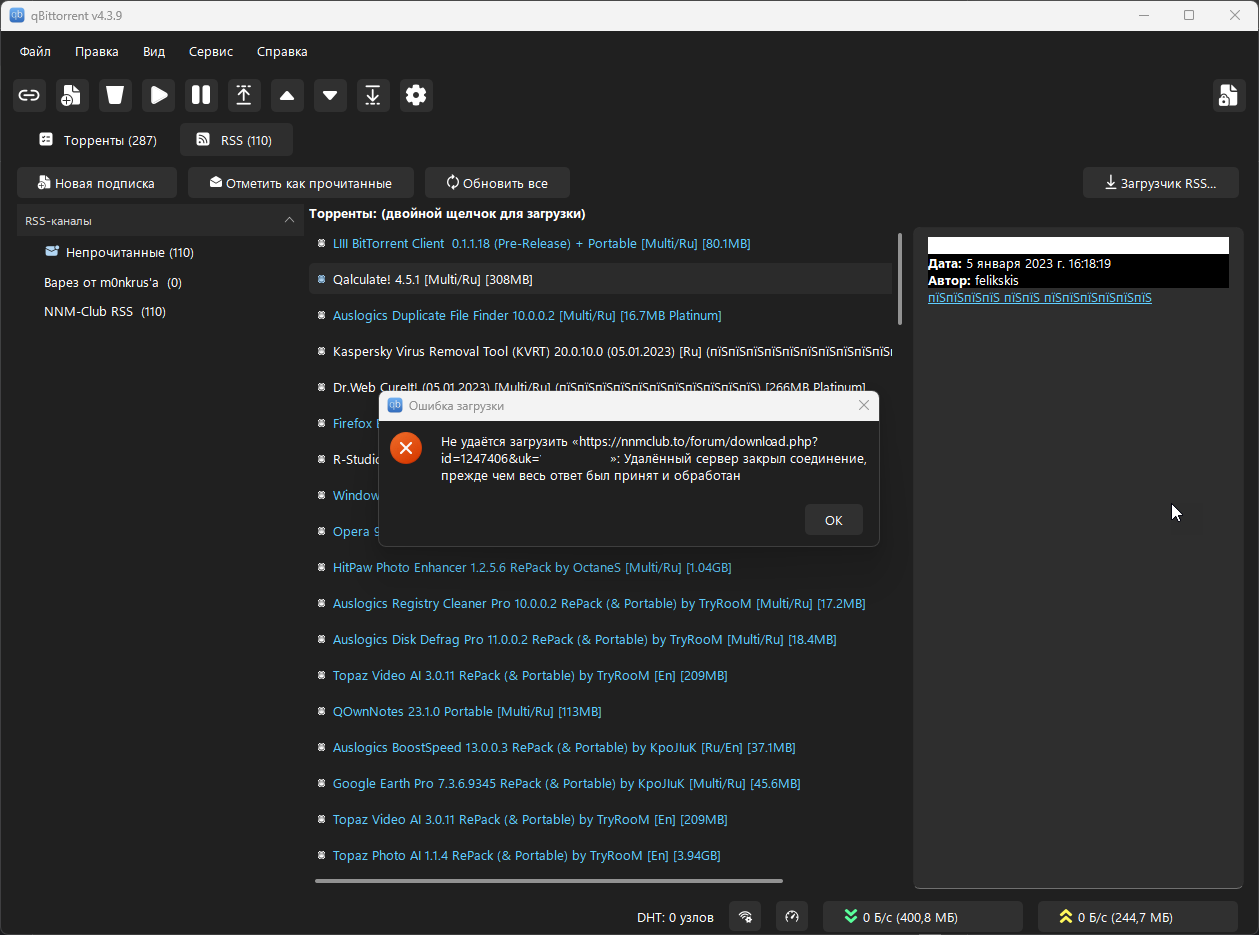Screen dimensions: 1259x935
Task: Click qBittorrent app icon in title bar
Action: point(17,15)
